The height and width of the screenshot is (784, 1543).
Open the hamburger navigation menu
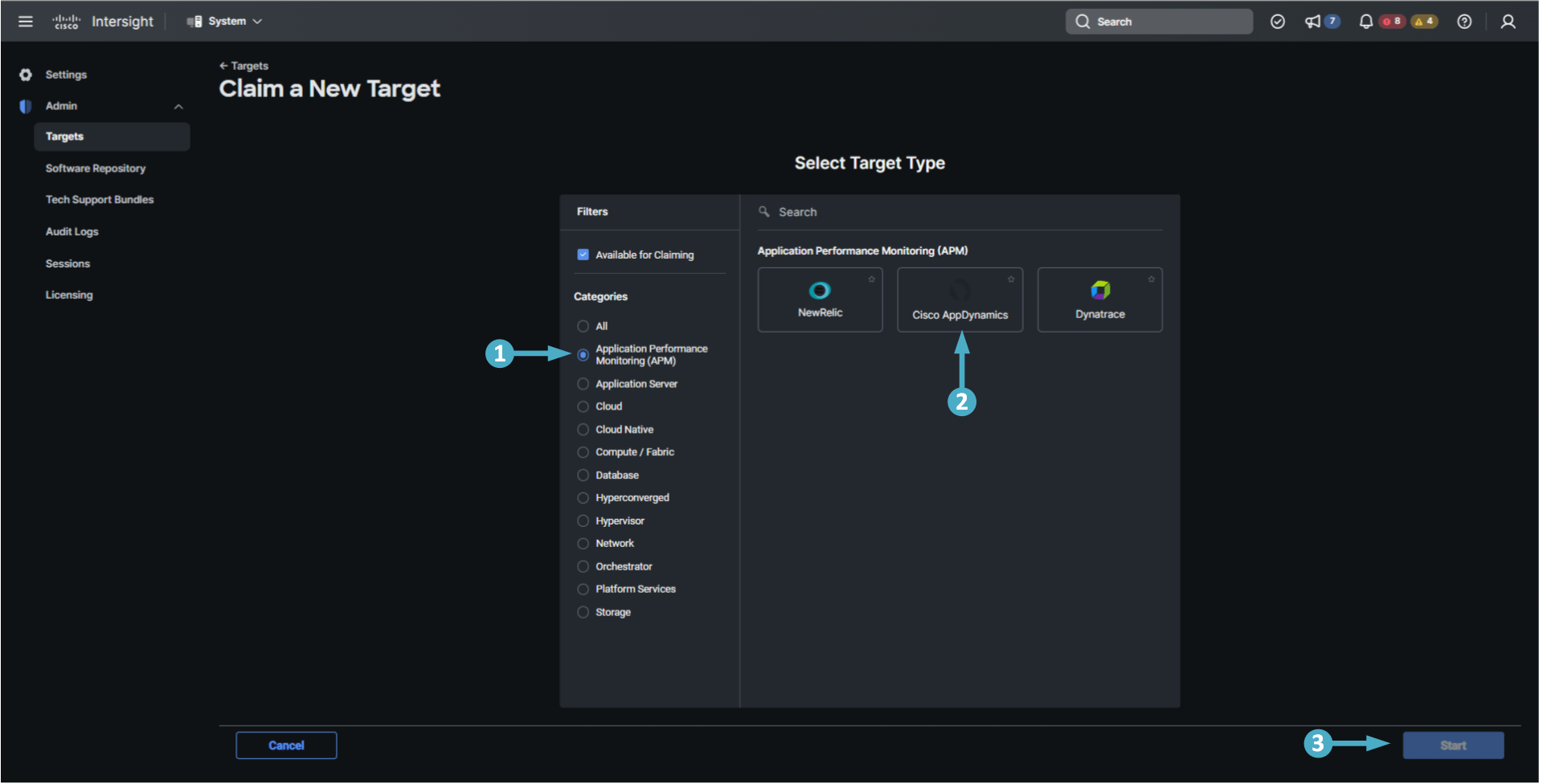click(26, 22)
